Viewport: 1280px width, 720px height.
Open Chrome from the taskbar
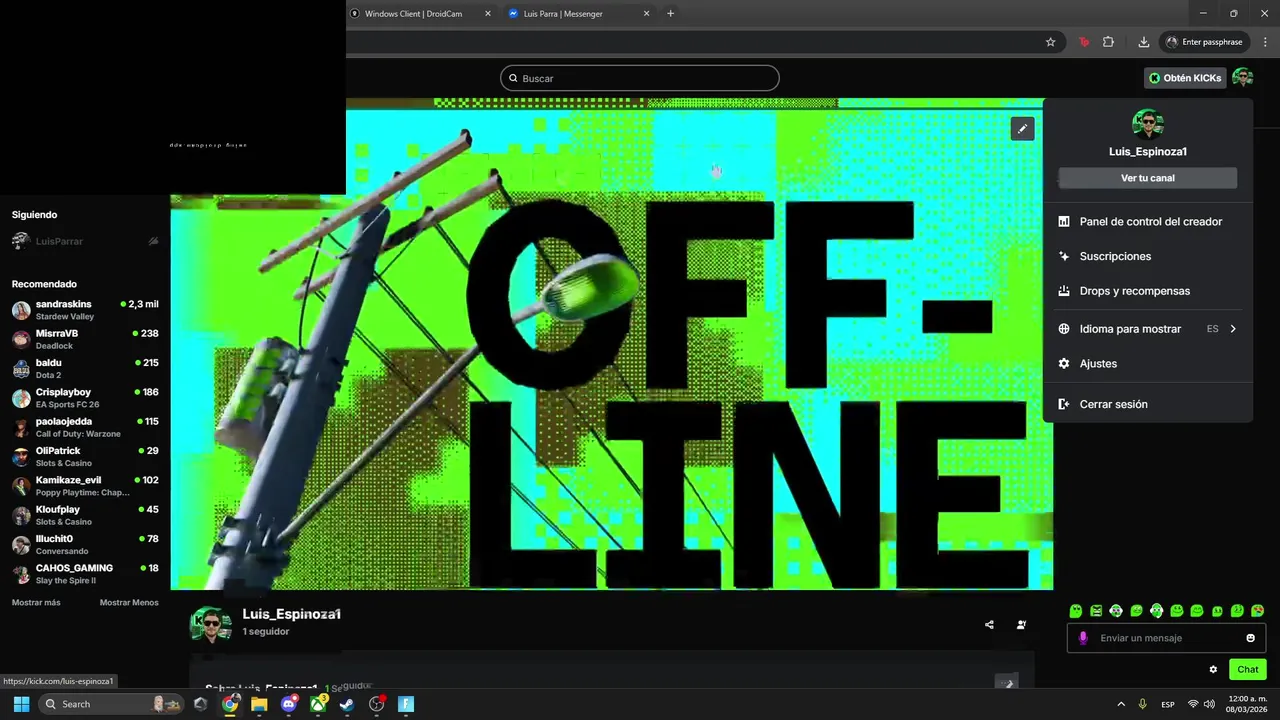click(x=230, y=704)
